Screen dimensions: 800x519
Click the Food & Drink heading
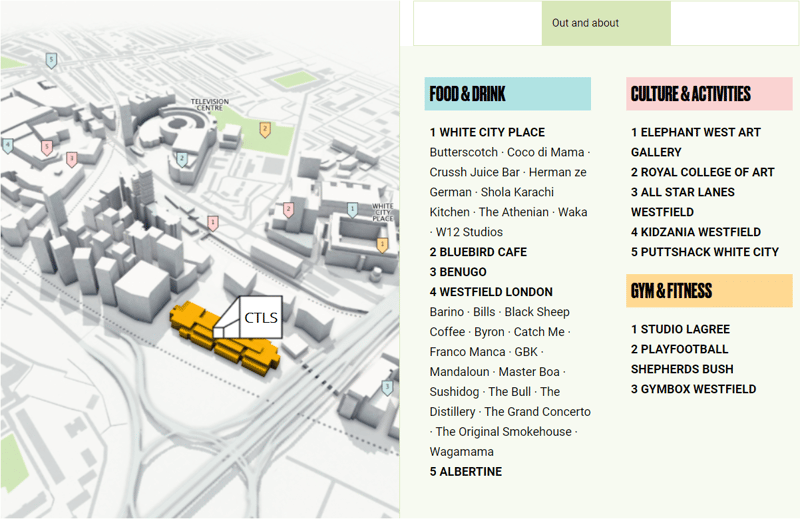coord(508,94)
